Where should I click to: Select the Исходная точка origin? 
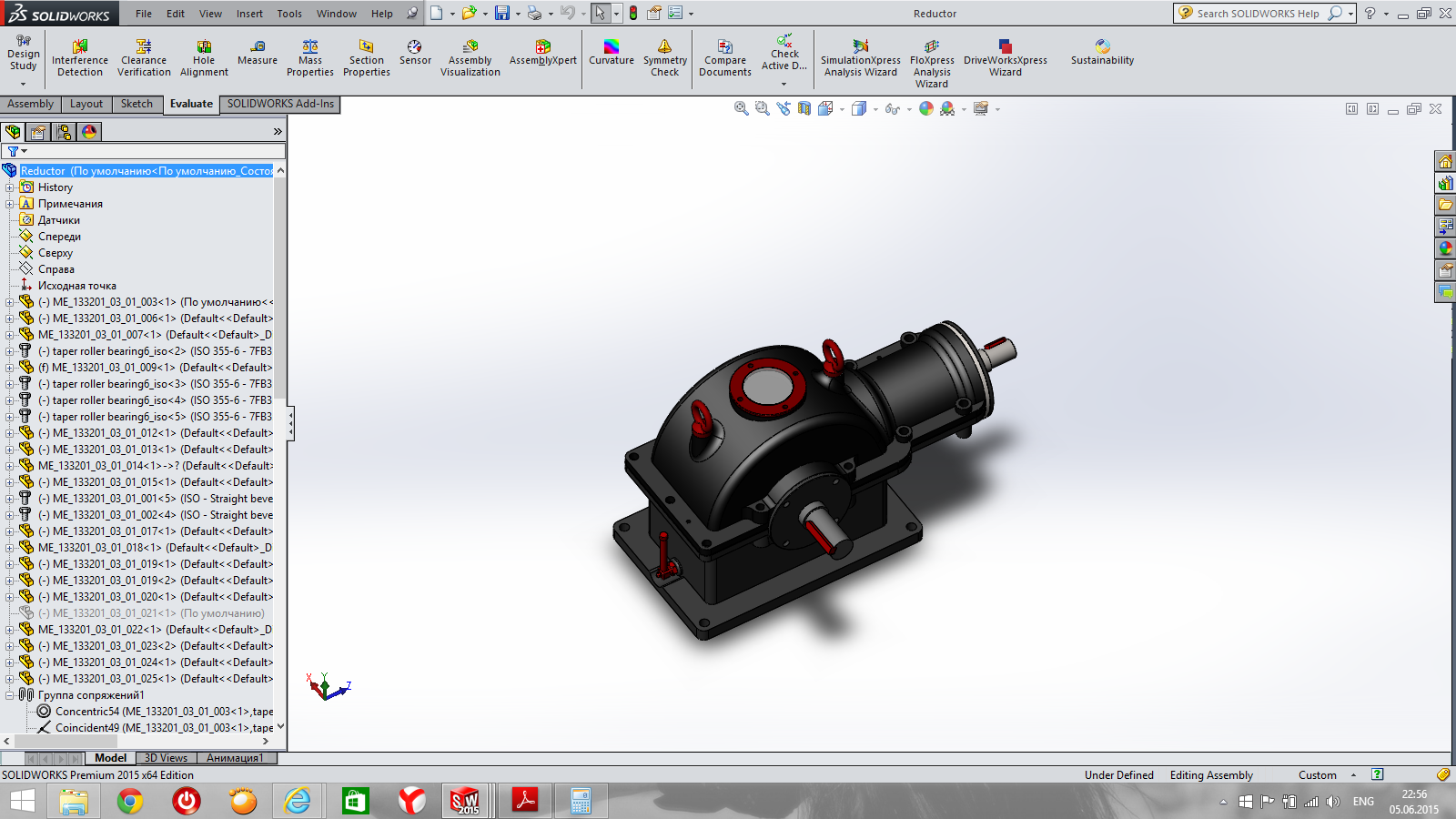[x=76, y=286]
